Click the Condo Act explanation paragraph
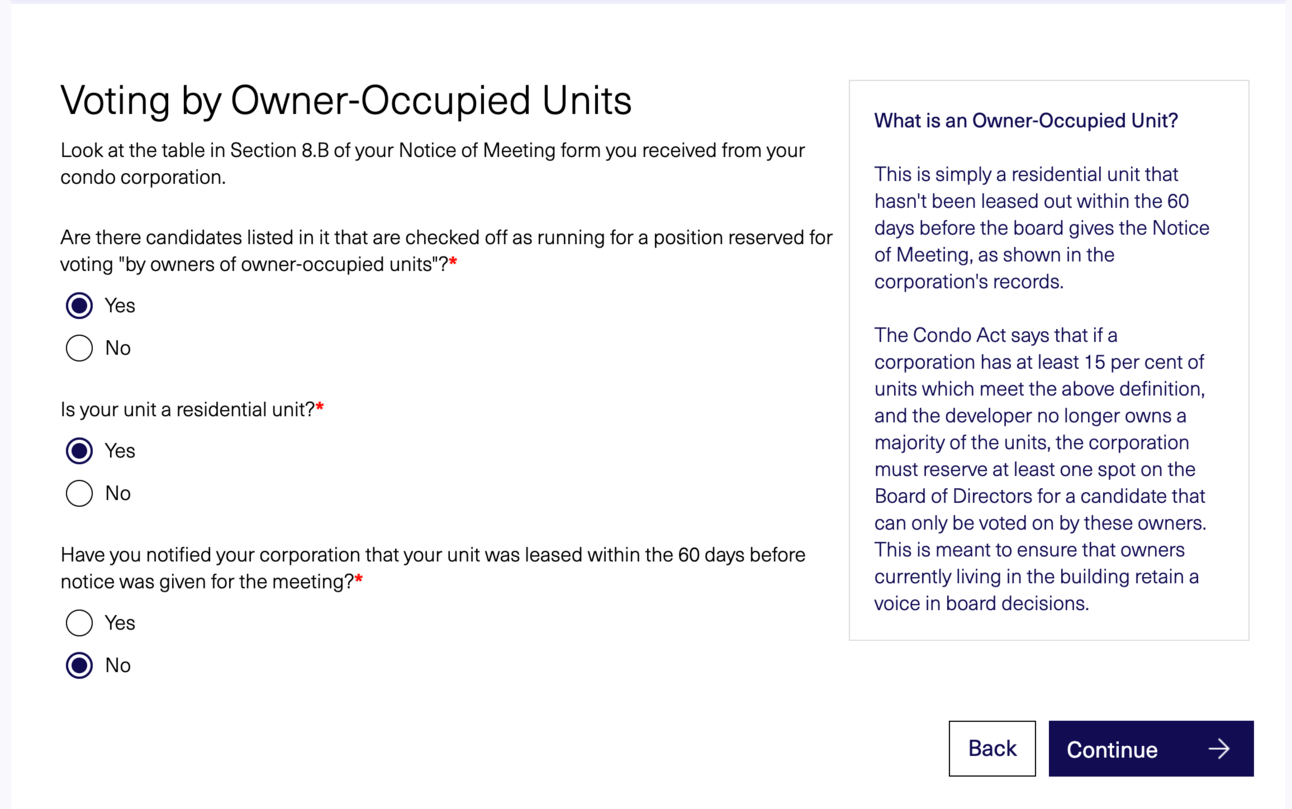The width and height of the screenshot is (1292, 809). coord(1041,469)
